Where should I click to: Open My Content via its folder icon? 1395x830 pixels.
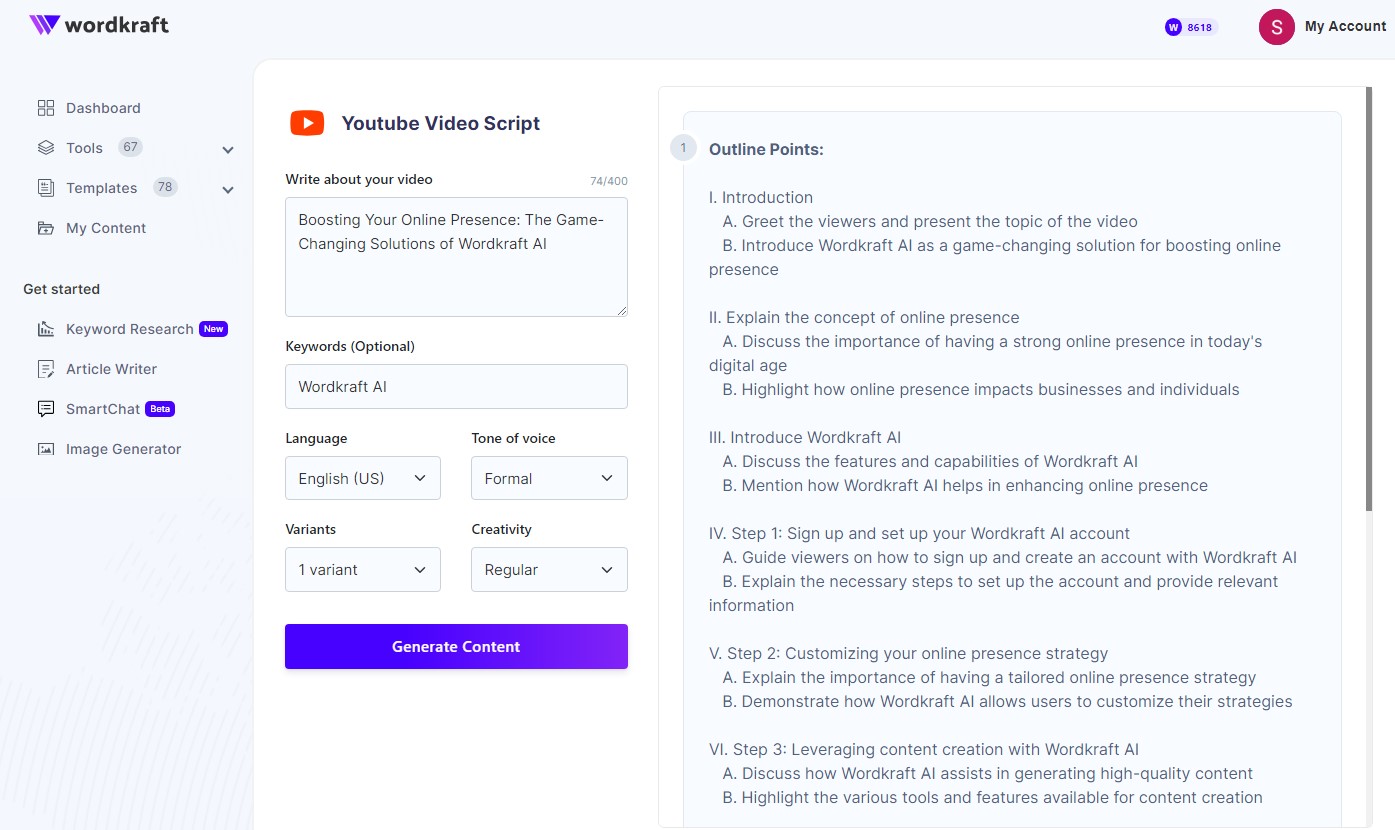point(45,227)
